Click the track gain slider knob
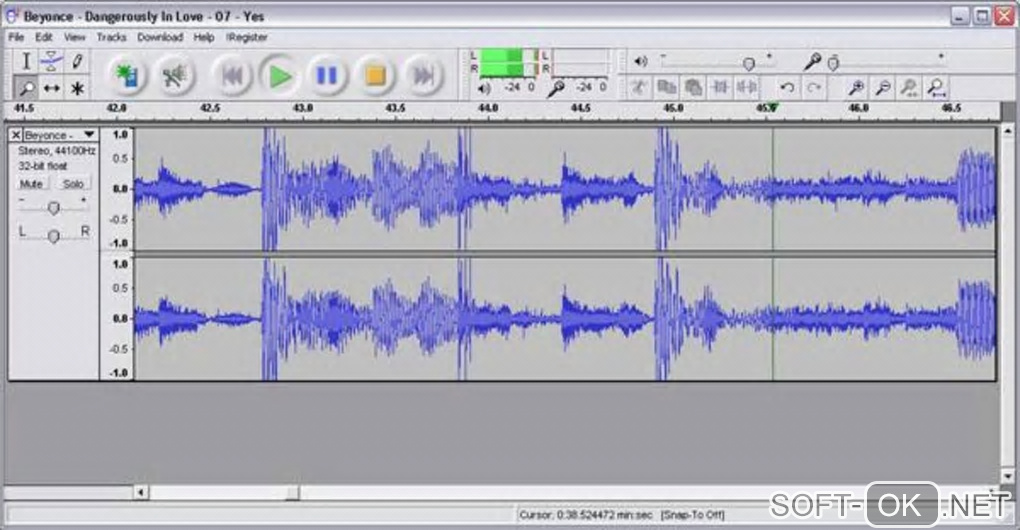The height and width of the screenshot is (530, 1020). (x=54, y=207)
